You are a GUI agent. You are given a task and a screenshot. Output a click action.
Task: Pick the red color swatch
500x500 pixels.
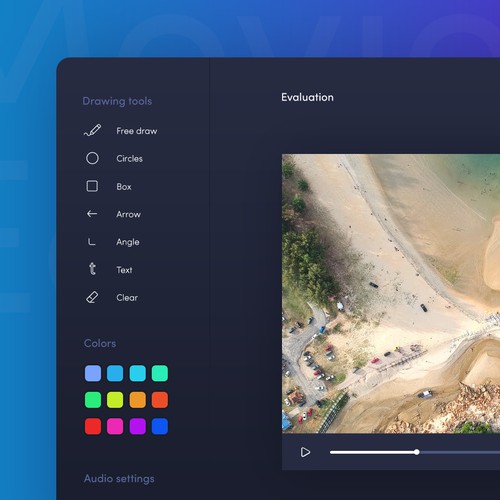point(93,426)
